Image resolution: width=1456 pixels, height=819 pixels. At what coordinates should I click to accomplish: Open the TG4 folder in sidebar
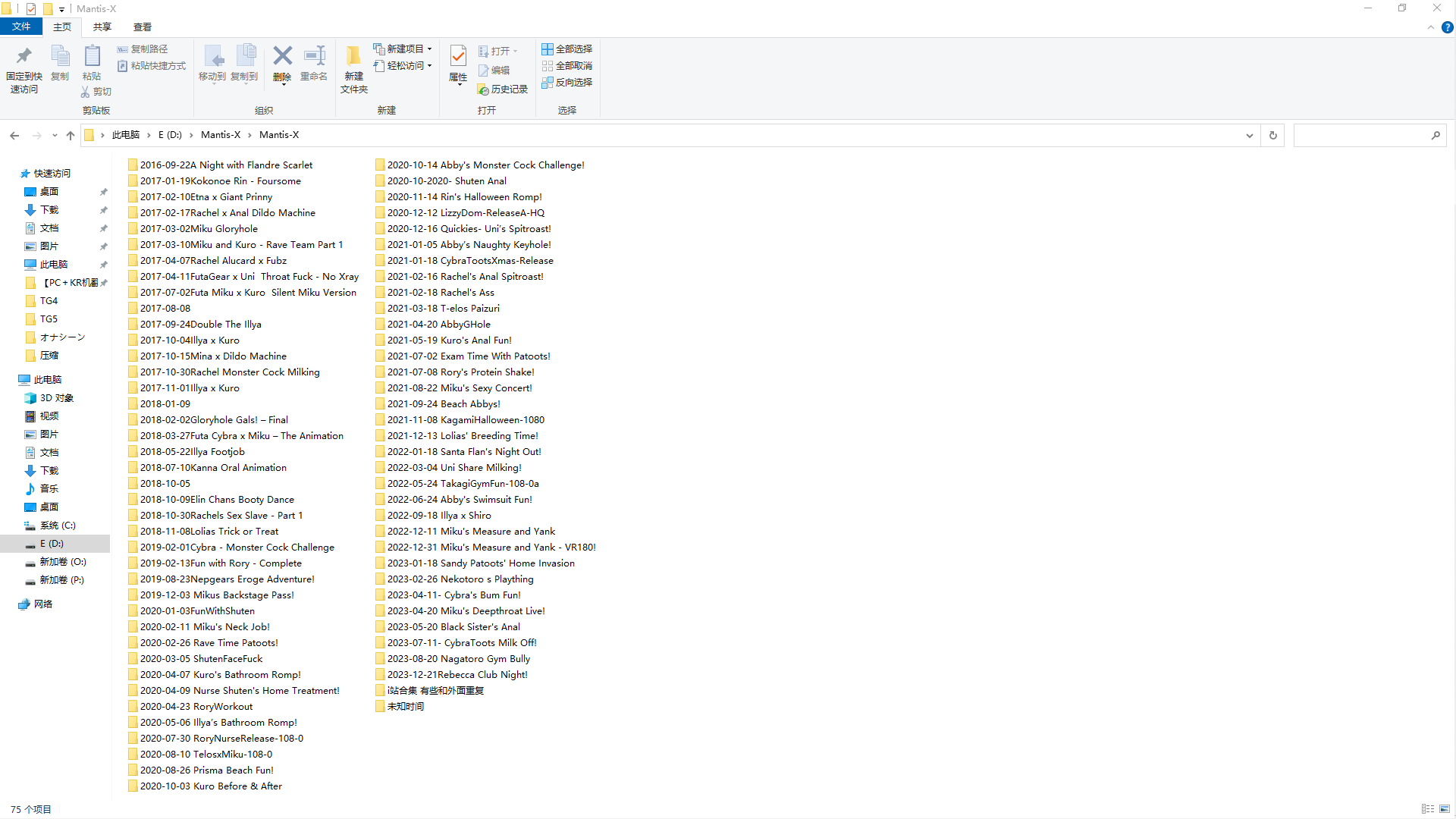click(x=42, y=301)
